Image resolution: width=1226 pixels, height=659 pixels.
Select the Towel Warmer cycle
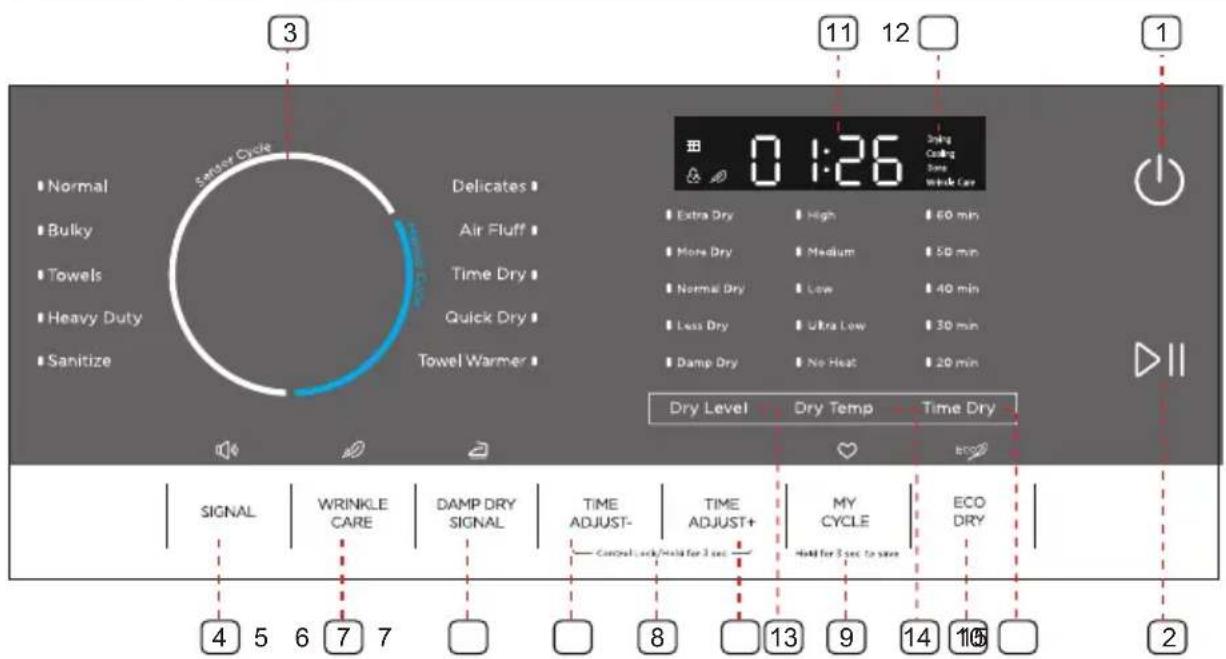479,360
